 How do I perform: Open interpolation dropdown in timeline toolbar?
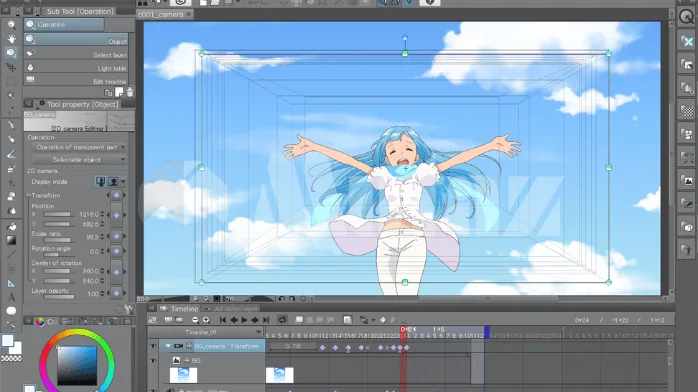(373, 320)
